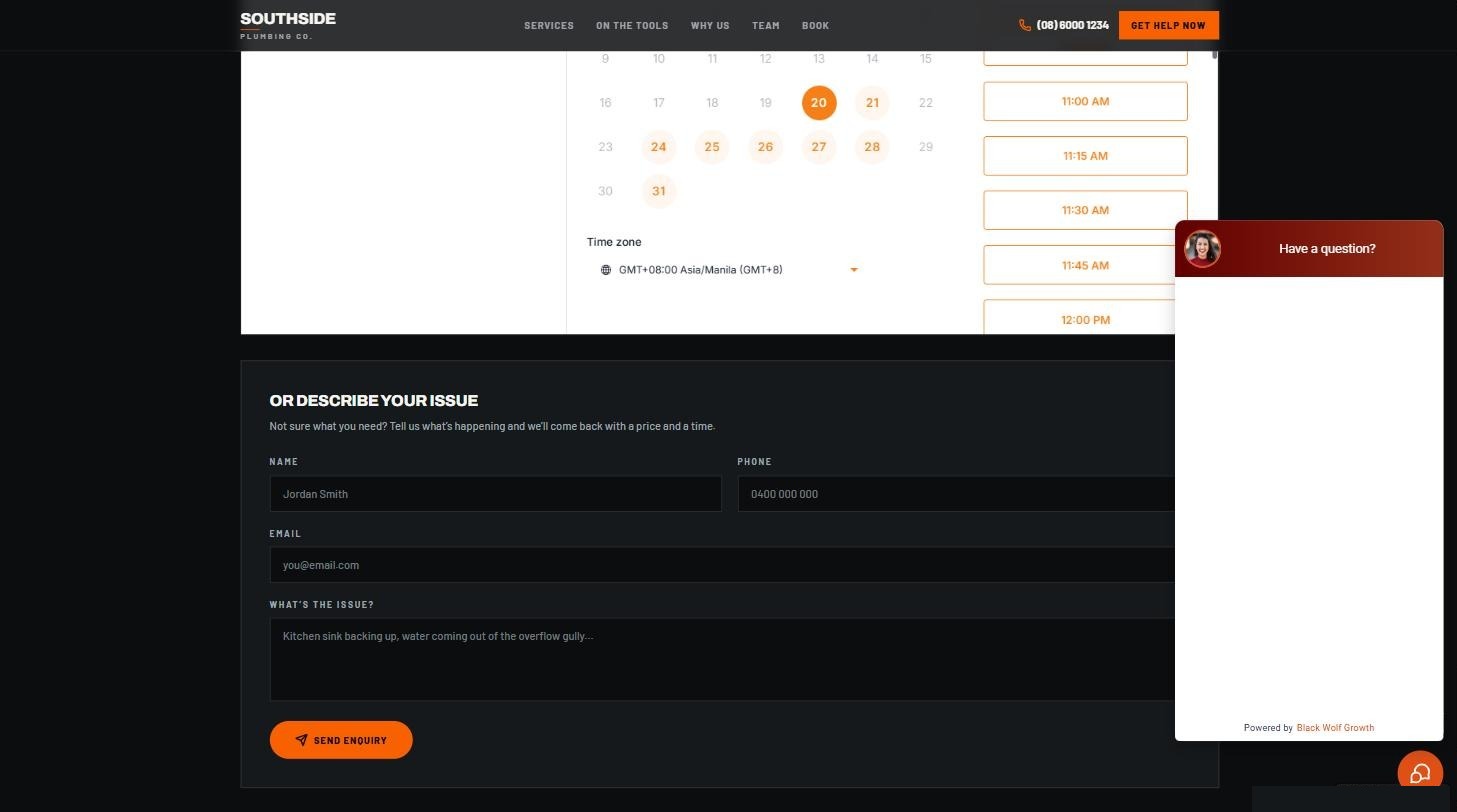Click the Get Help Now button
The width and height of the screenshot is (1457, 812).
[x=1168, y=25]
